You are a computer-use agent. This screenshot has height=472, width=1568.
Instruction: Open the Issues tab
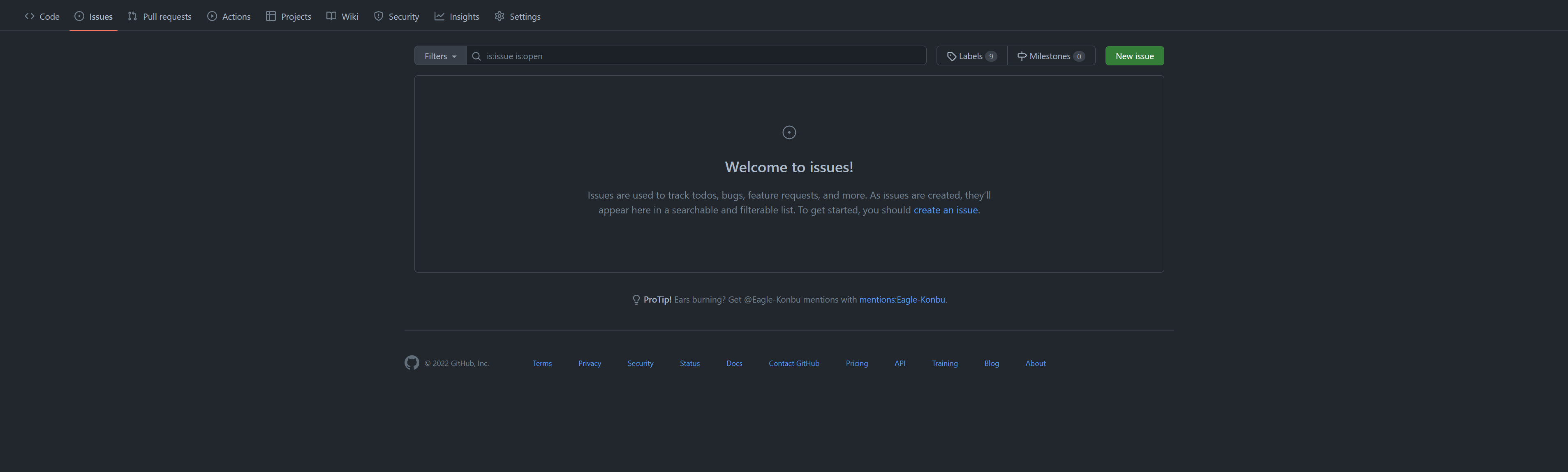click(x=100, y=16)
